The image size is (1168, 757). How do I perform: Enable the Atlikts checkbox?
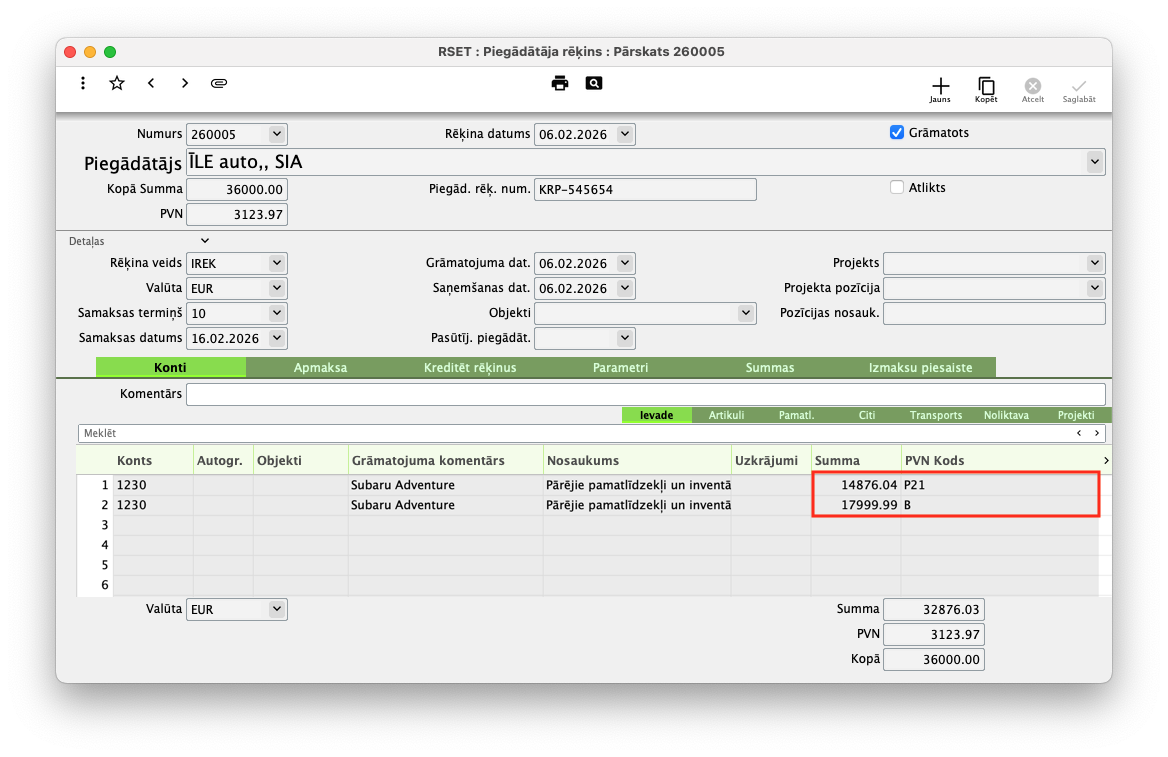tap(897, 187)
